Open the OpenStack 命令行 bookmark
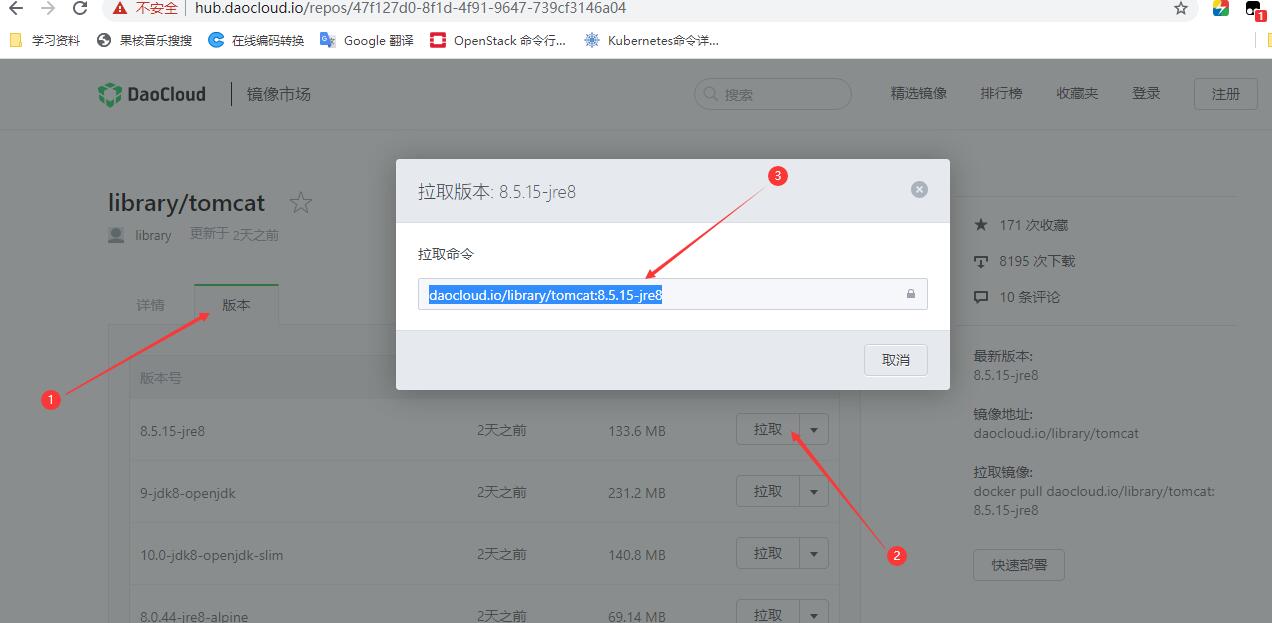Image resolution: width=1272 pixels, height=623 pixels. coord(498,40)
